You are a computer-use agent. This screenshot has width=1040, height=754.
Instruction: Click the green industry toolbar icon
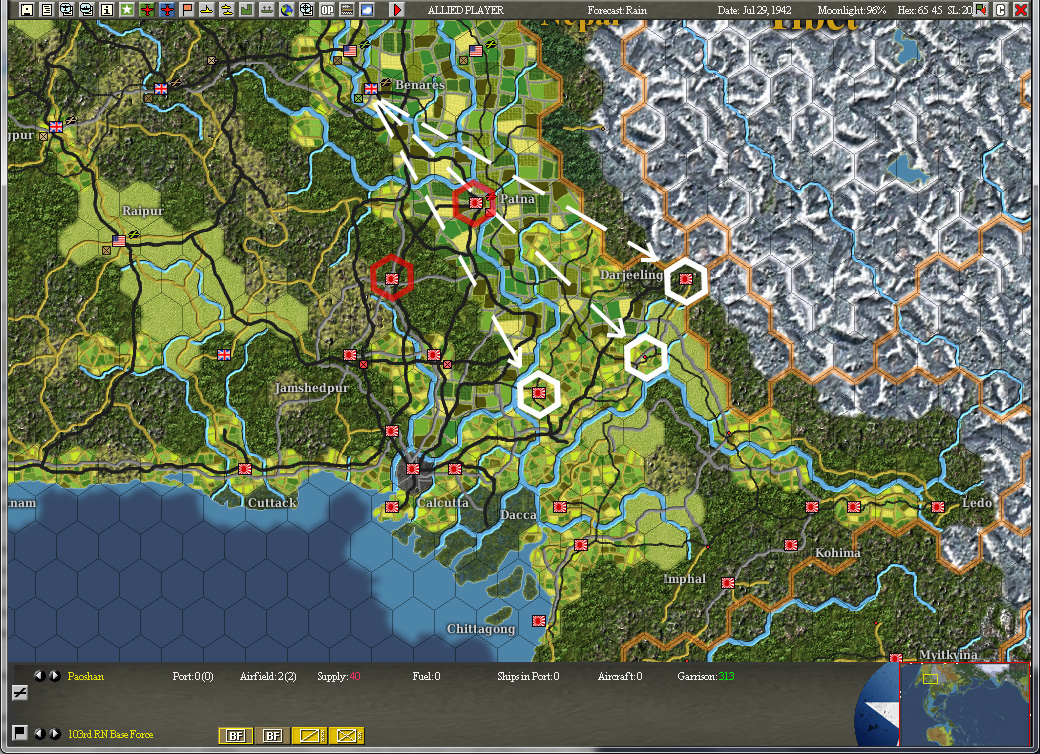[246, 9]
